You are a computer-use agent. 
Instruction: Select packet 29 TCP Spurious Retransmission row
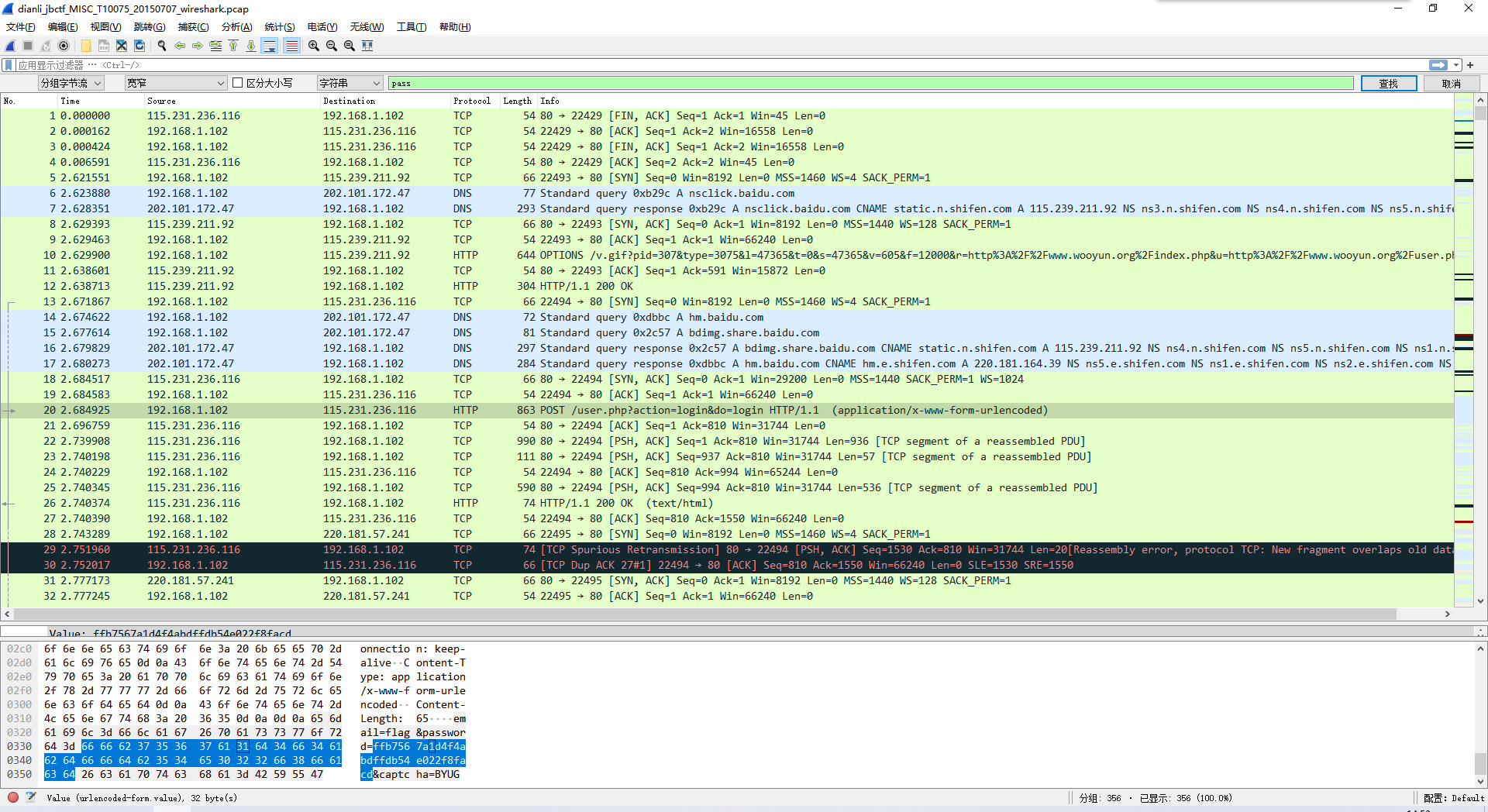pyautogui.click(x=727, y=549)
